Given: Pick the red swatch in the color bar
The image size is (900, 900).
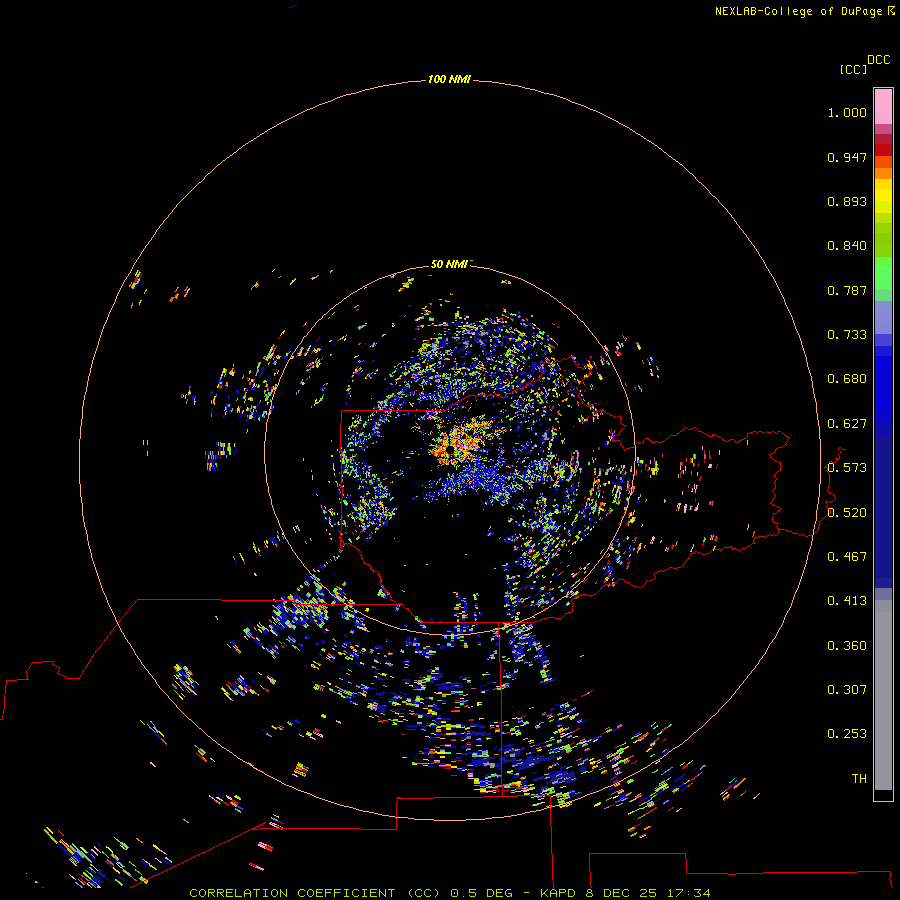Looking at the screenshot, I should click(x=883, y=150).
